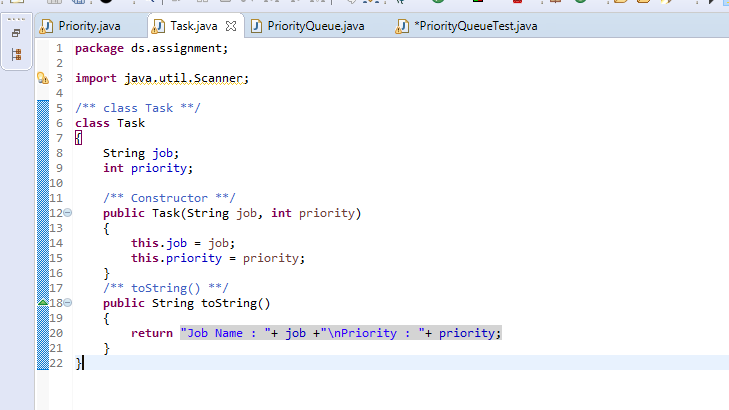Click the 'package' keyword on line 1
The width and height of the screenshot is (729, 410).
click(99, 48)
